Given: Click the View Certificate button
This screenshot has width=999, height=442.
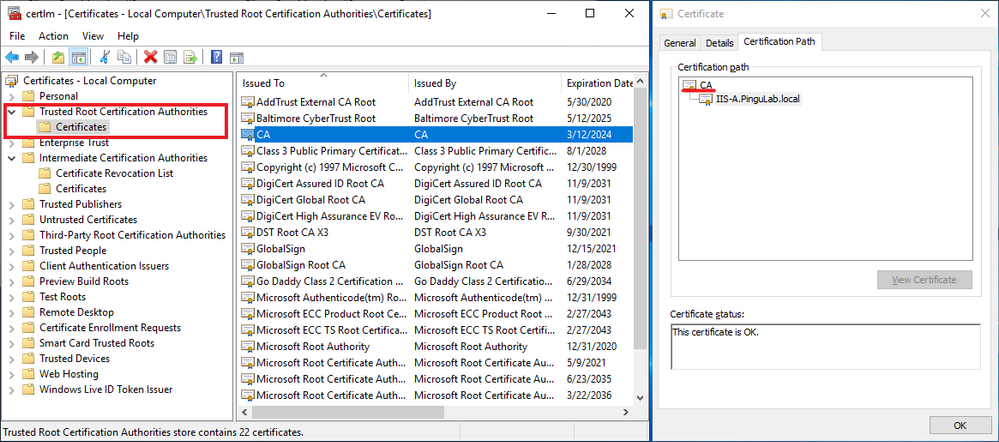Looking at the screenshot, I should click(x=924, y=280).
